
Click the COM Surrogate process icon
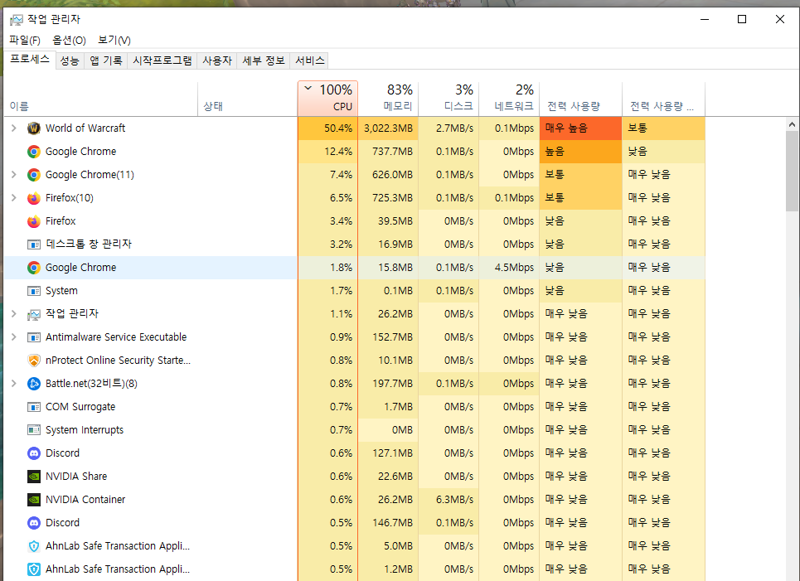click(x=34, y=407)
